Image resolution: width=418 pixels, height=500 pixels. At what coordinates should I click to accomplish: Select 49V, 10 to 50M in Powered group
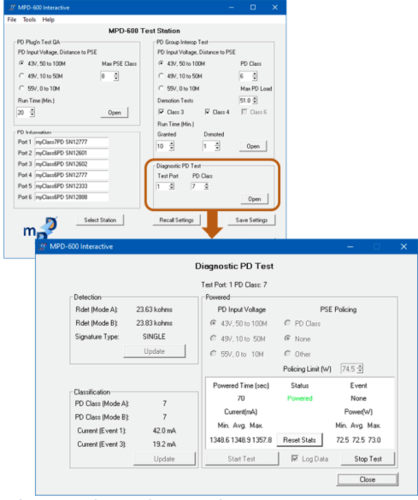238,339
